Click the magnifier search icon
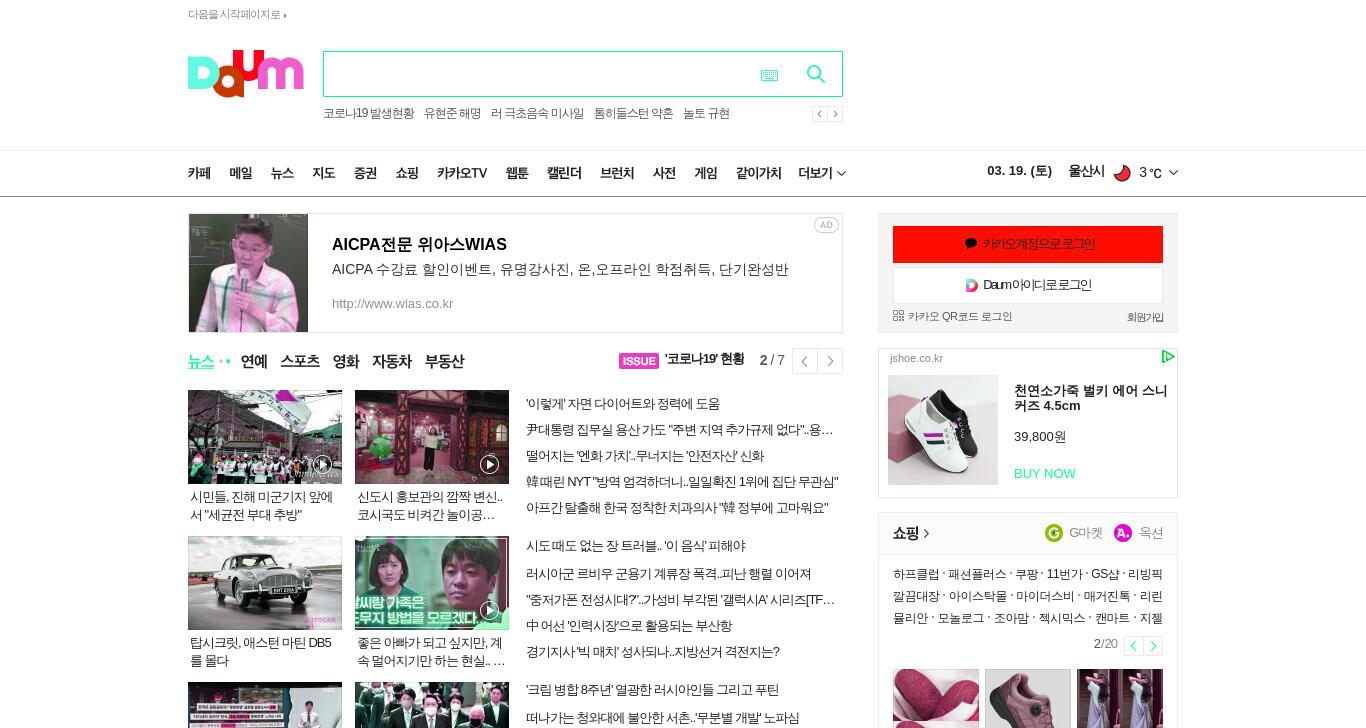The width and height of the screenshot is (1366, 728). (816, 74)
